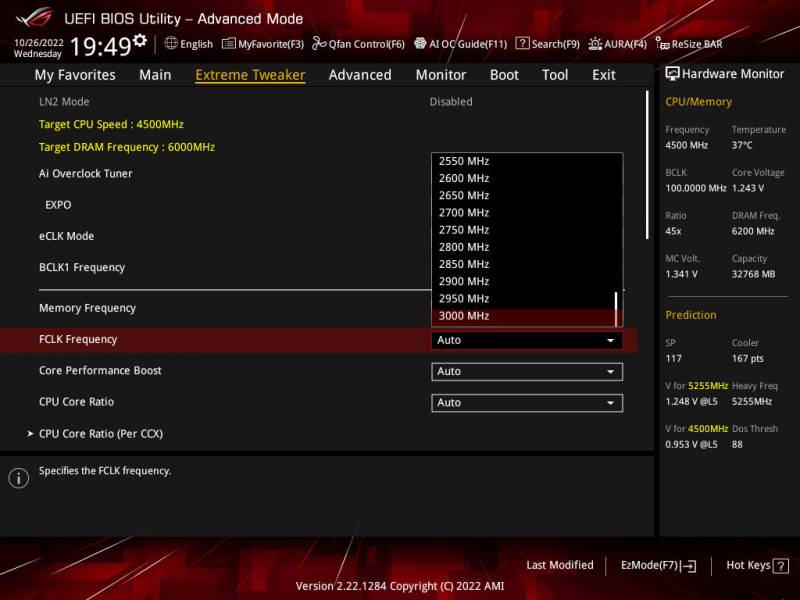Select the FCLK Frequency row label

78,339
